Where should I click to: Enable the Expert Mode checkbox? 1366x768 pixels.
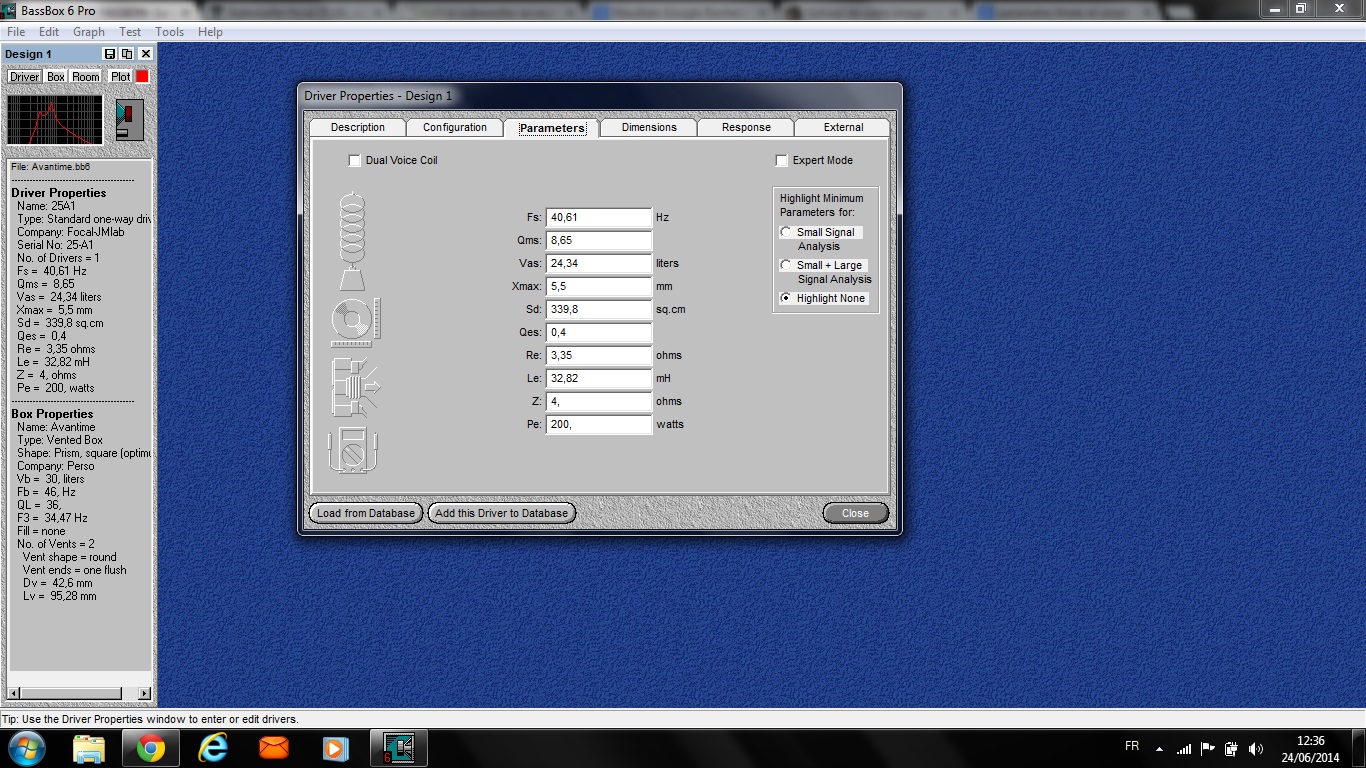[782, 160]
